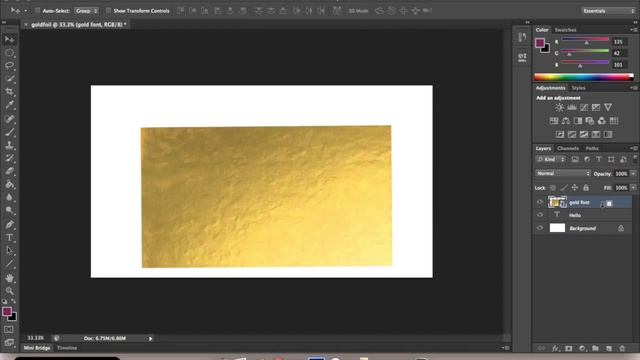Enable the Auto-Select checkbox
This screenshot has height=360, width=640.
37,11
